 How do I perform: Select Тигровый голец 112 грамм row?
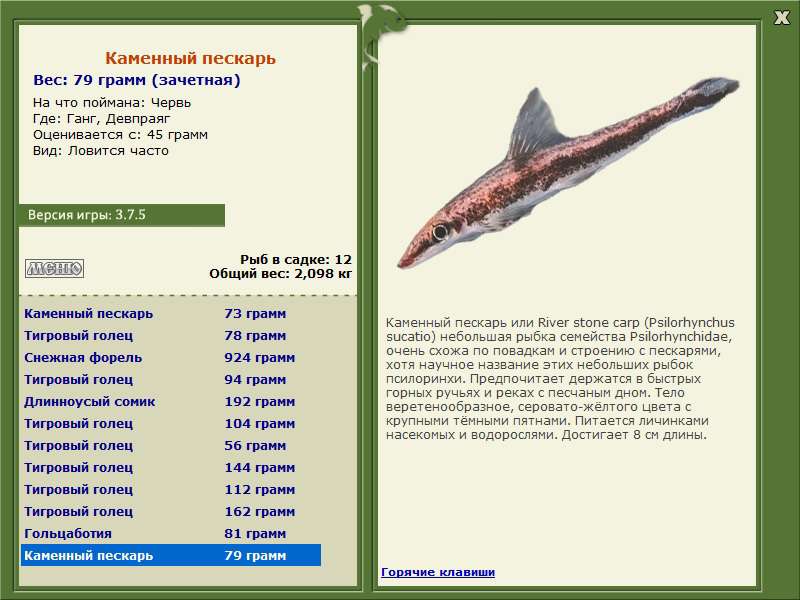tap(171, 489)
